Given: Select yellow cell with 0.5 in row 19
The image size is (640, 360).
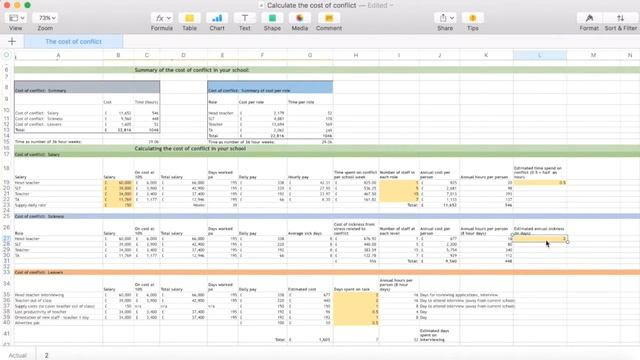Looking at the screenshot, I should click(x=540, y=182).
